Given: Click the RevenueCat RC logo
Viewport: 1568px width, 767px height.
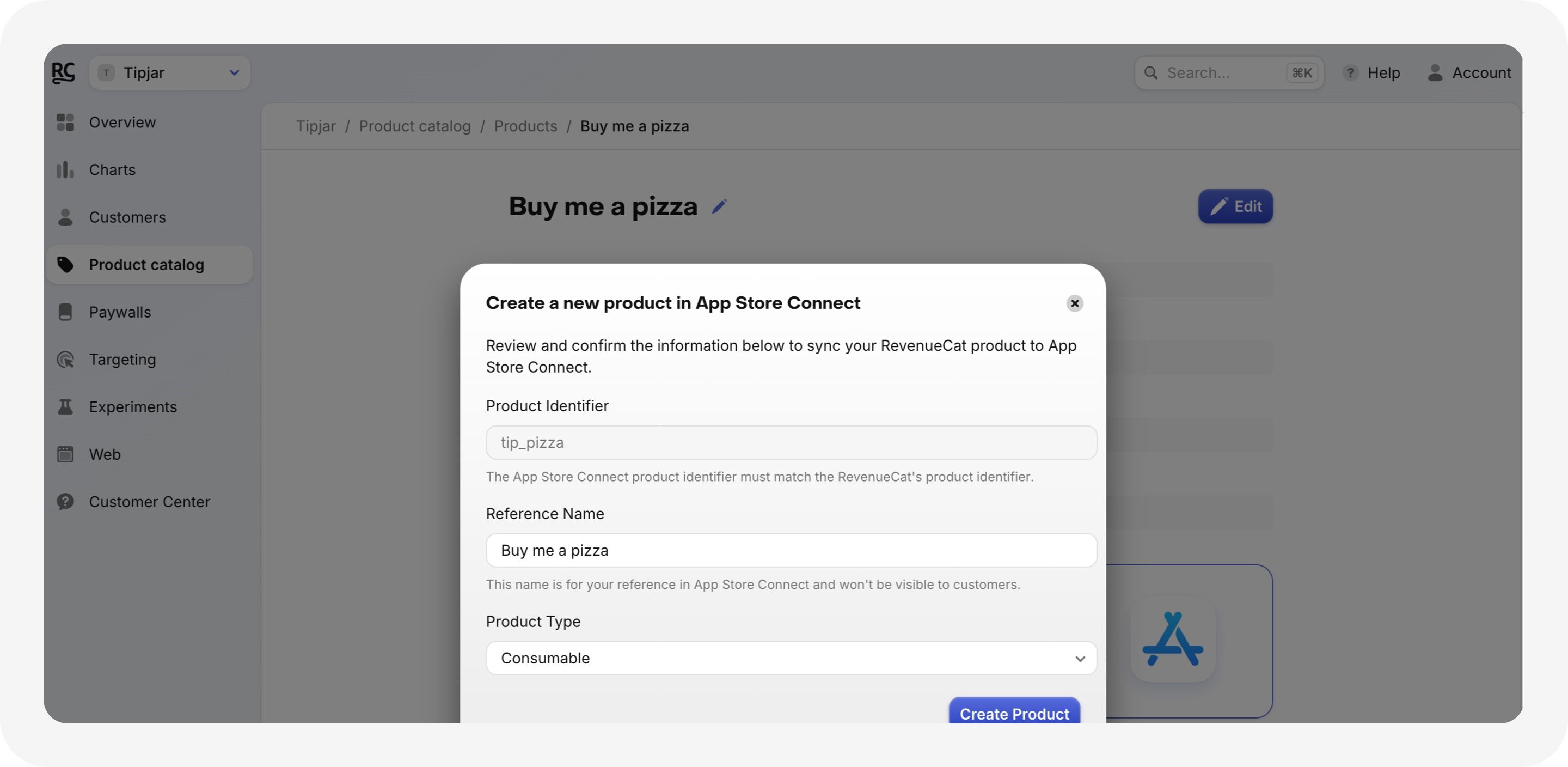Looking at the screenshot, I should [x=63, y=72].
